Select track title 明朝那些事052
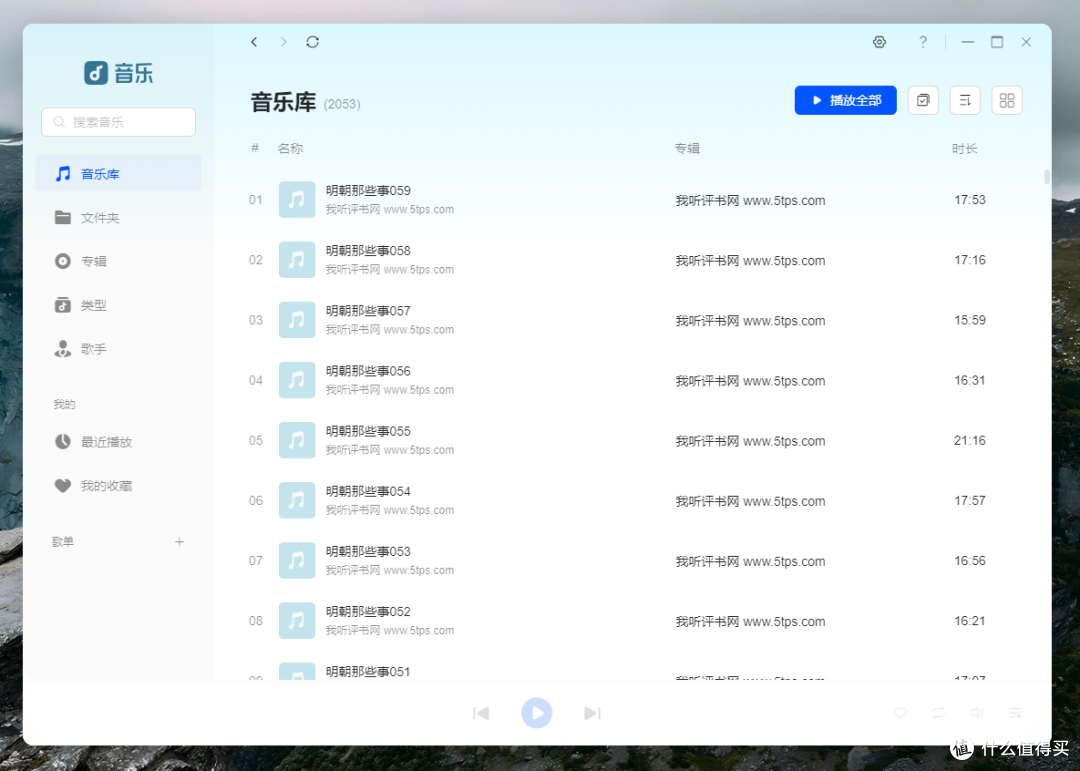1080x771 pixels. tap(368, 612)
